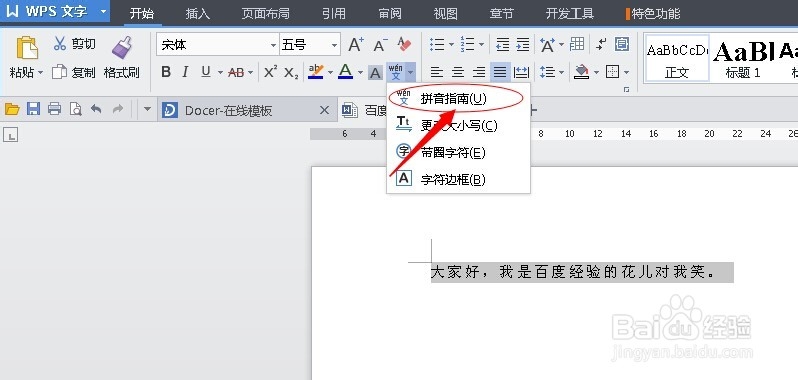The image size is (798, 380).
Task: Toggle subscript X₂ formatting
Action: pyautogui.click(x=291, y=73)
